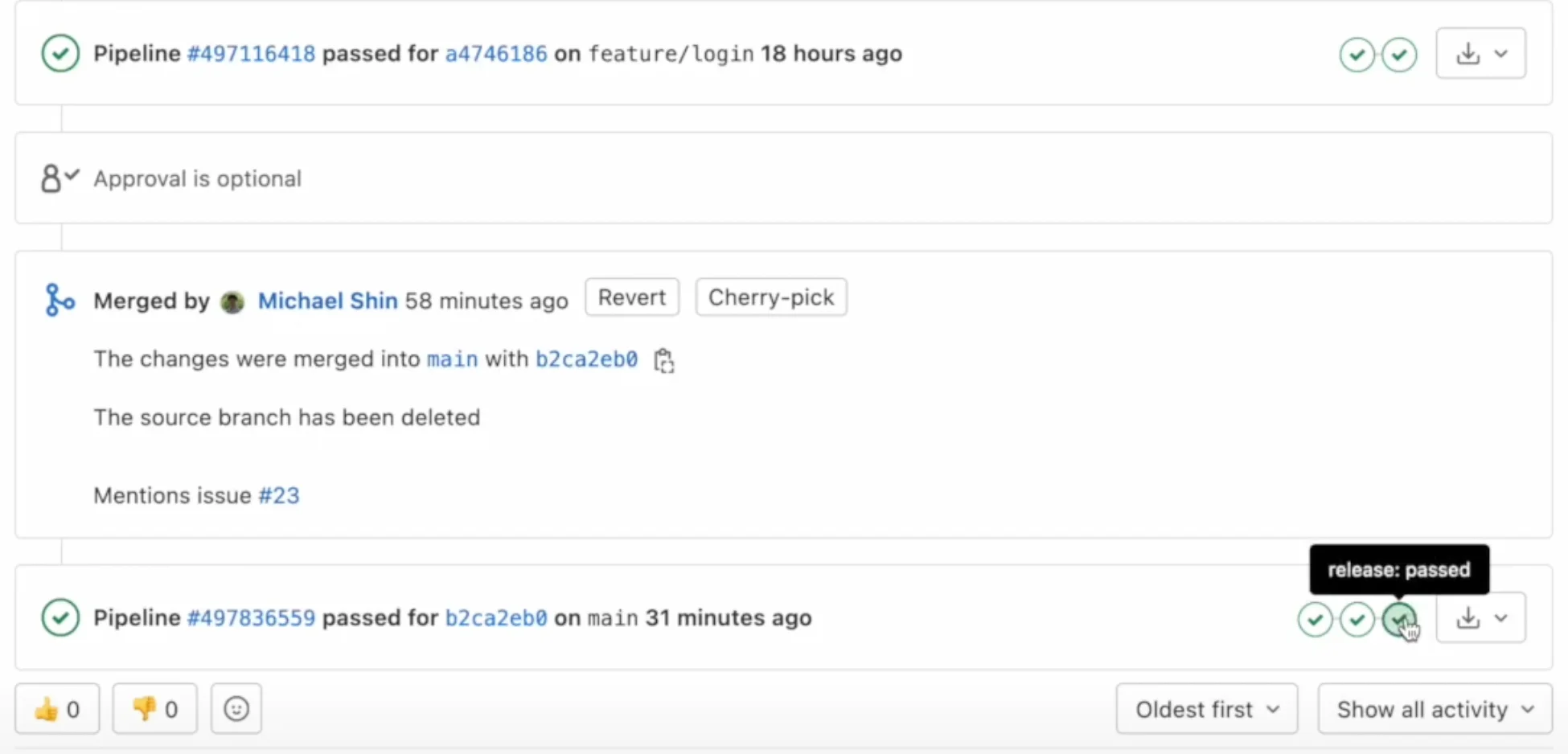Open the Show all activity filter
Viewport: 1568px width, 754px height.
point(1435,709)
